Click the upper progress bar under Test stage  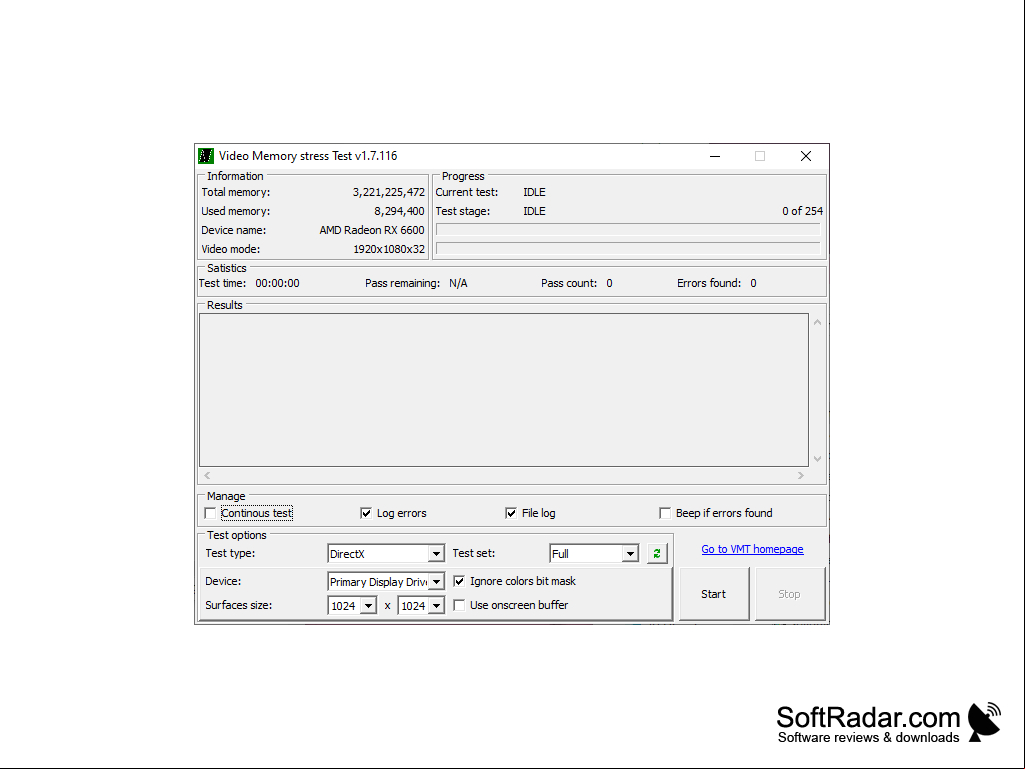pyautogui.click(x=628, y=230)
